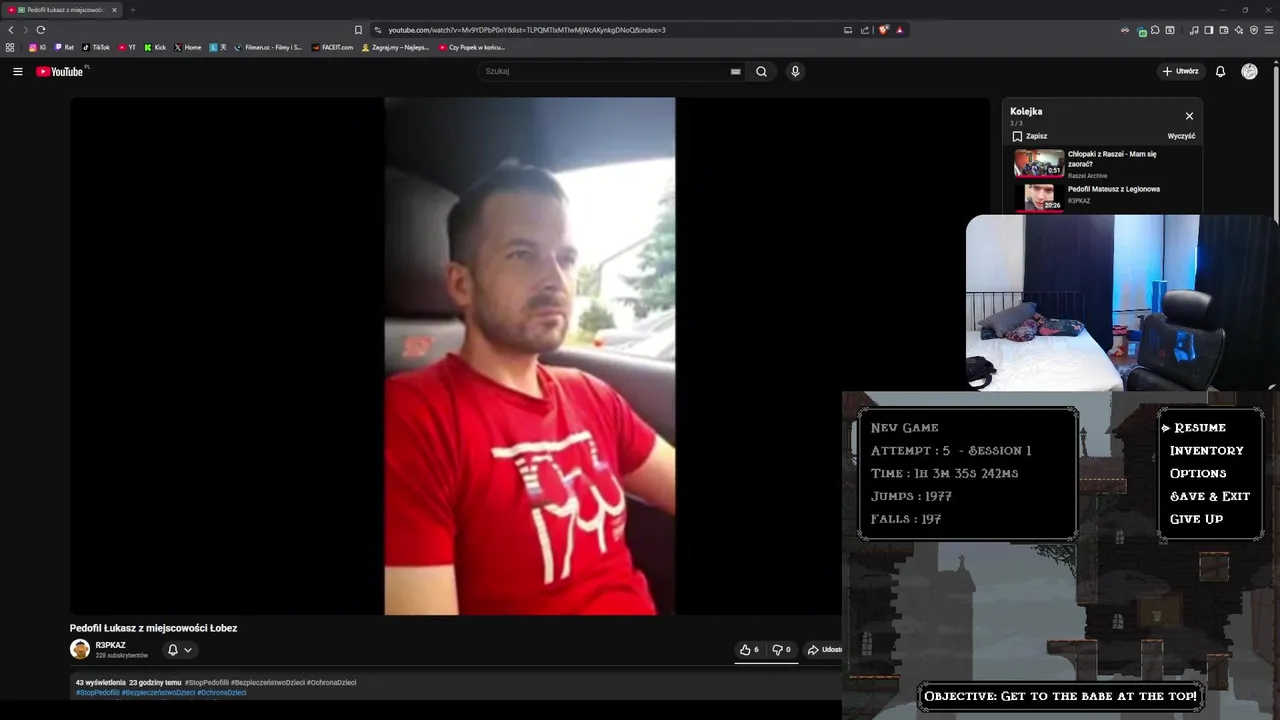The height and width of the screenshot is (720, 1280).
Task: Dislike the video with thumbs down
Action: coord(781,650)
